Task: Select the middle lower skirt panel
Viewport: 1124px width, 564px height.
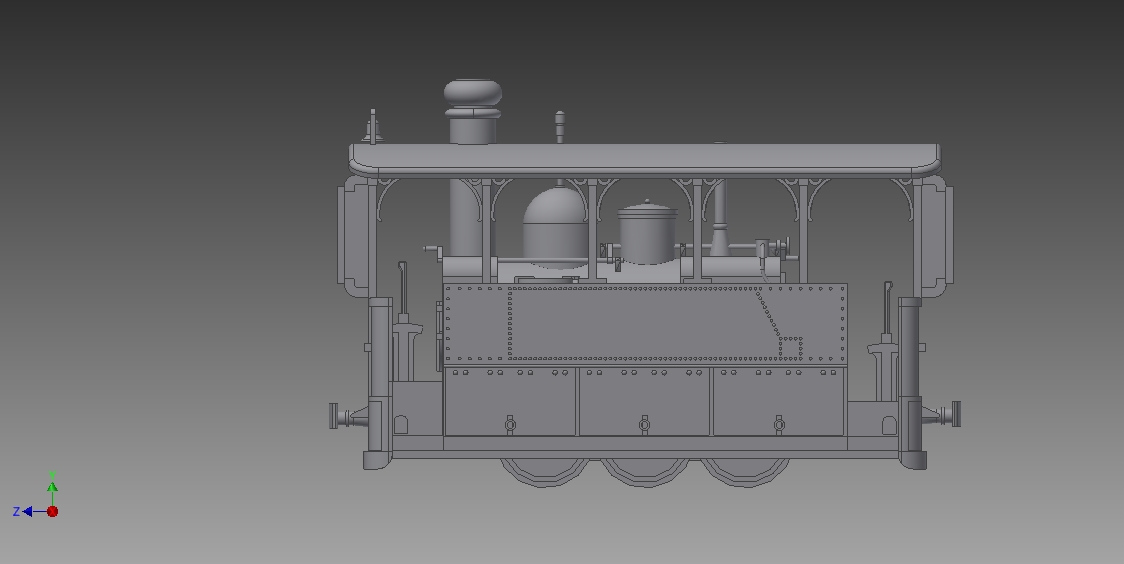Action: 645,402
